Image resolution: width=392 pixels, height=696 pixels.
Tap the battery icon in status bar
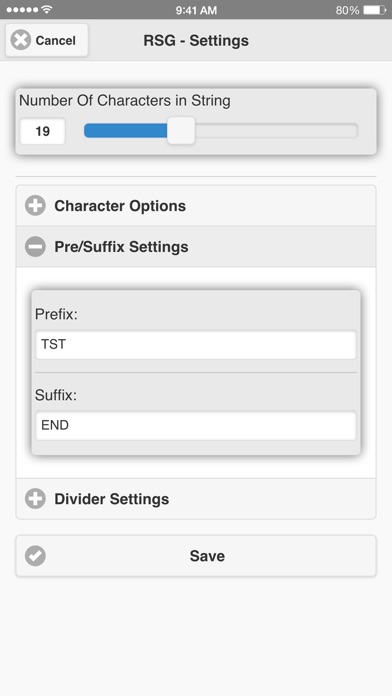point(375,10)
